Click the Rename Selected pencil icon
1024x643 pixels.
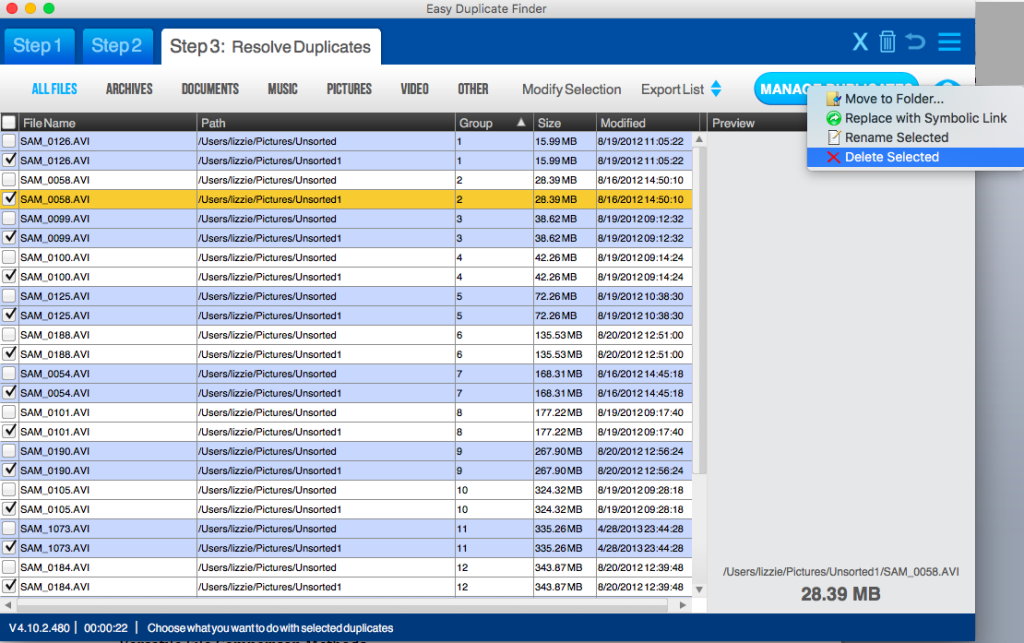coord(833,138)
